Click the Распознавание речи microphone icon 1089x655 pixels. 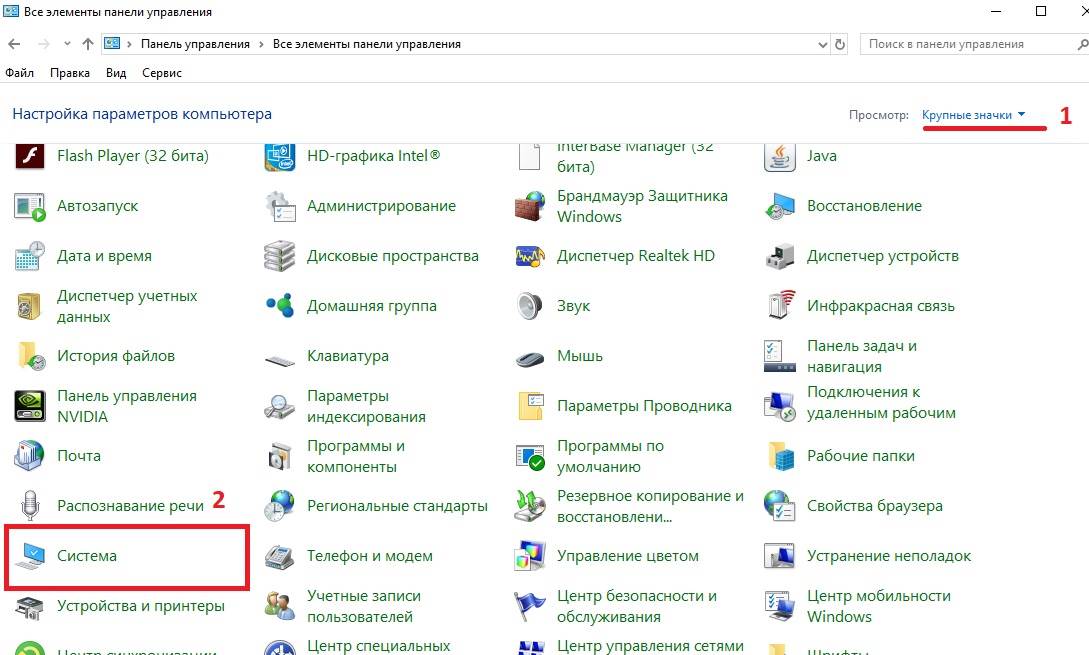pos(29,506)
